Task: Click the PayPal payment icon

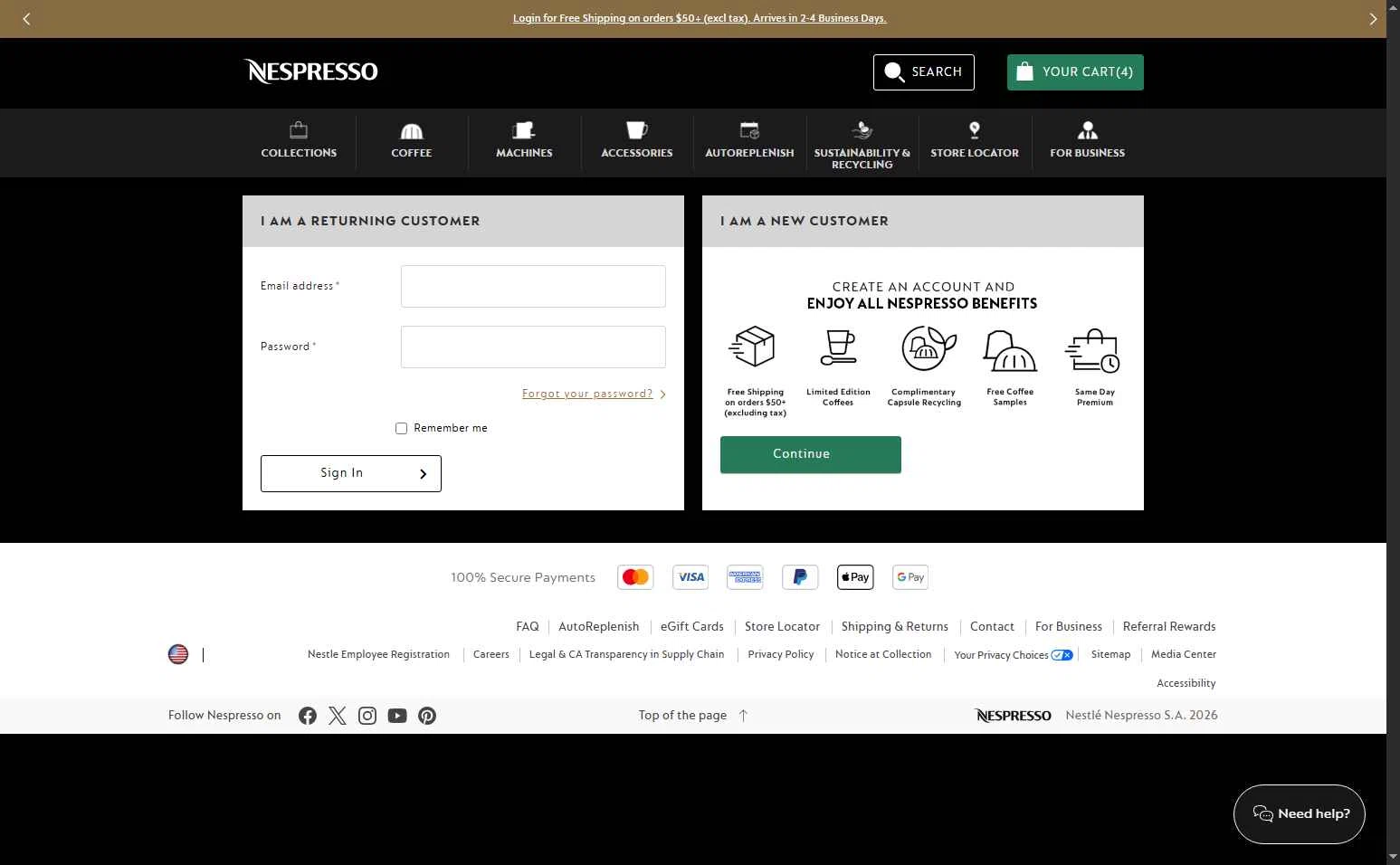Action: pos(800,577)
